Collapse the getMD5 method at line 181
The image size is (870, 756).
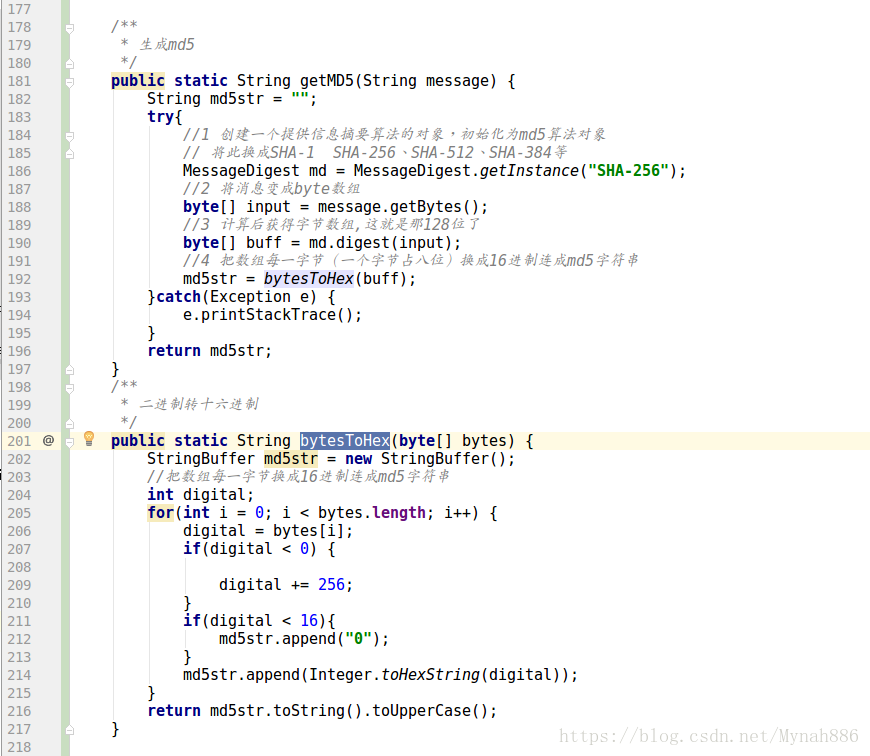pos(70,82)
